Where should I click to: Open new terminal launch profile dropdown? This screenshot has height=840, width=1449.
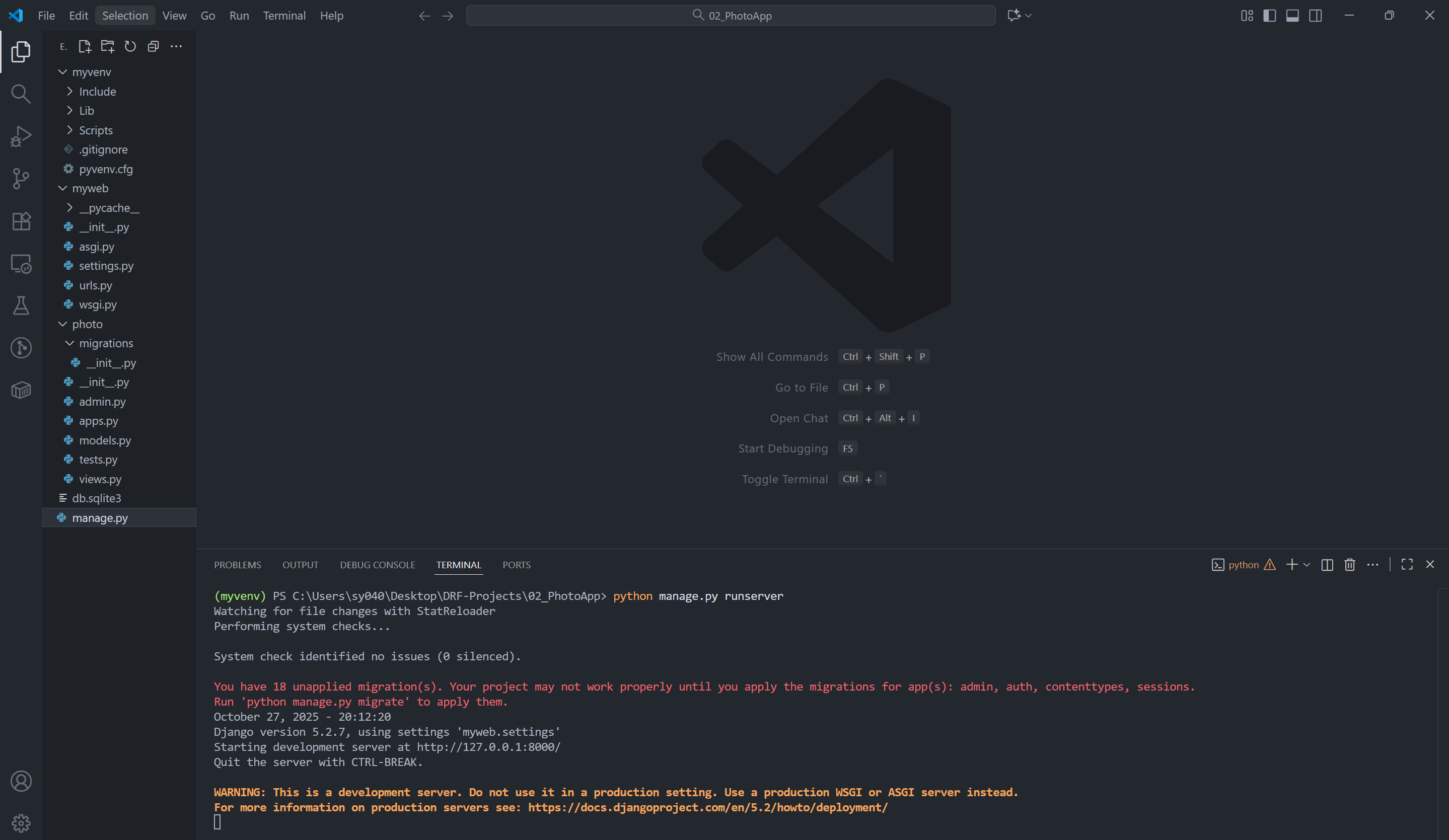tap(1307, 565)
